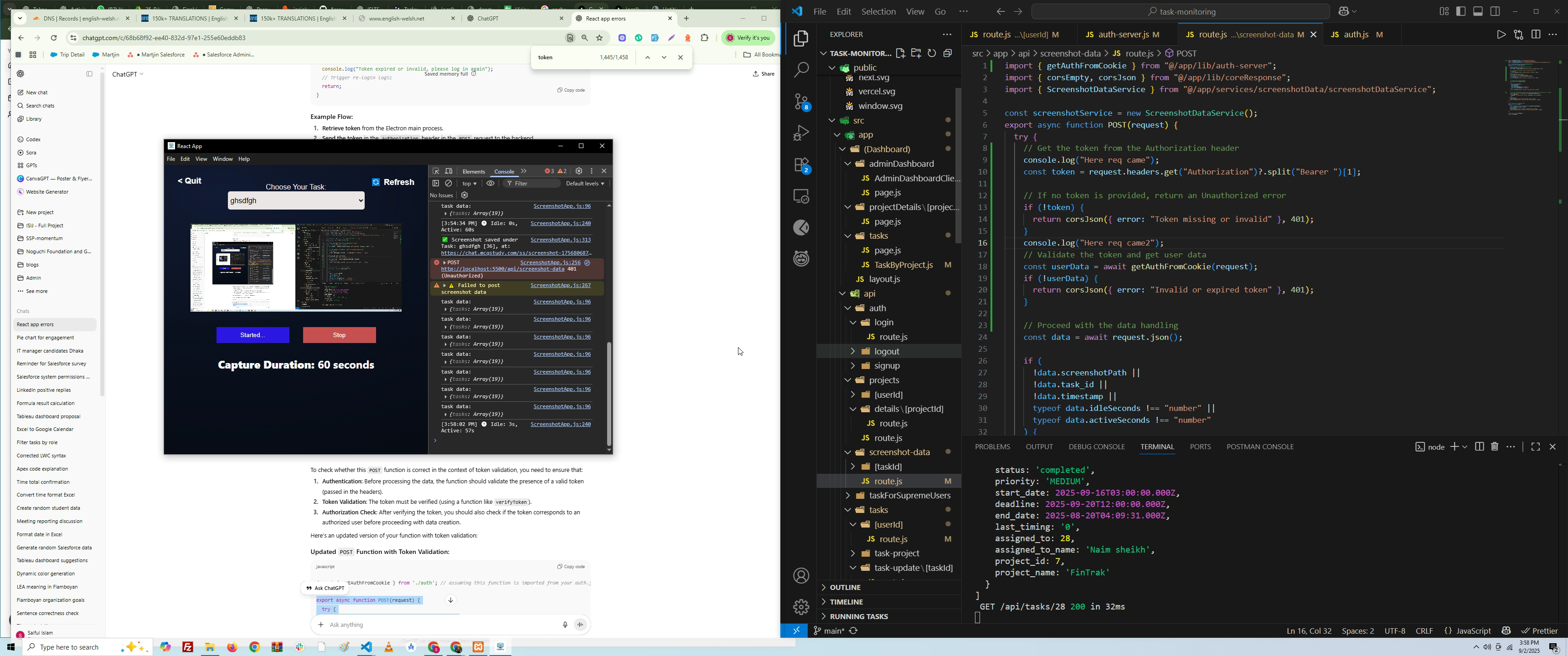This screenshot has height=656, width=1568.
Task: Open the Run and Debug view
Action: [802, 133]
